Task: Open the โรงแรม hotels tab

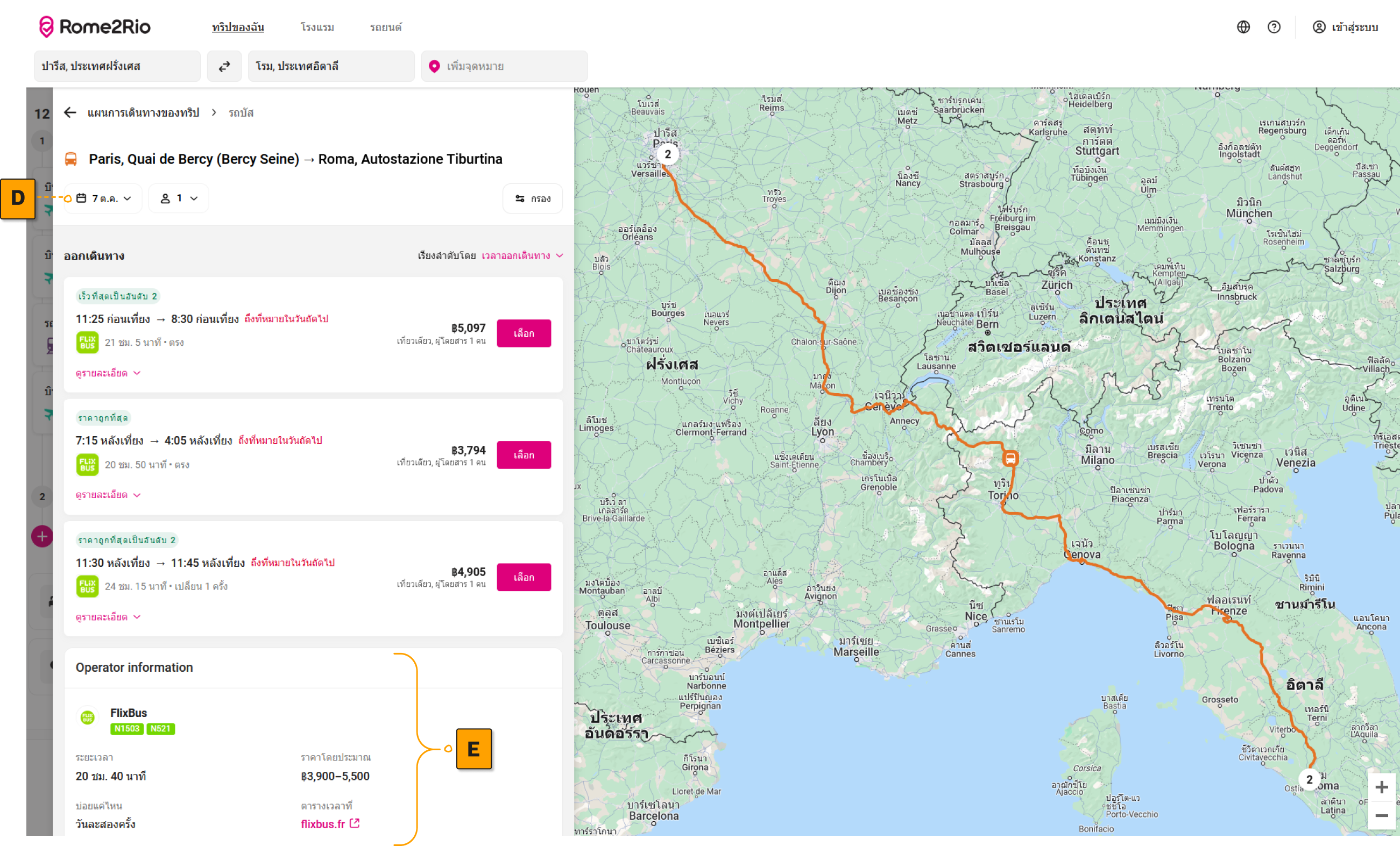Action: pos(317,27)
